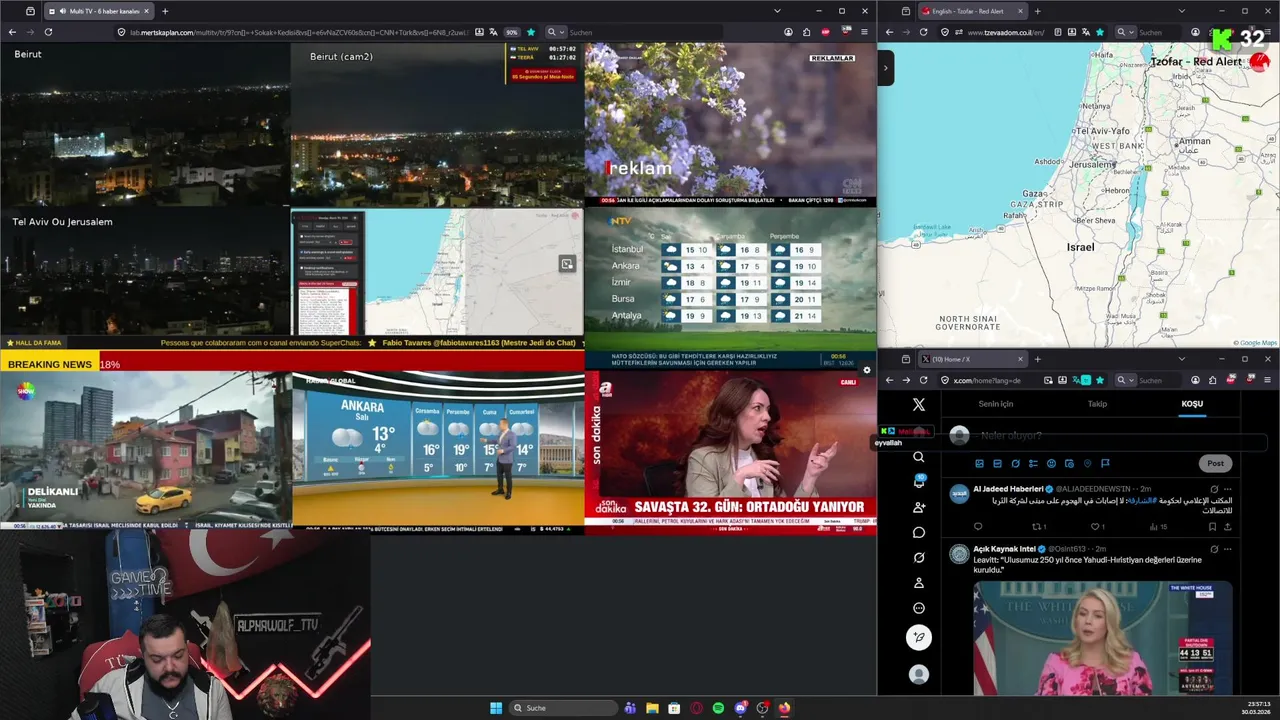1280x720 pixels.
Task: Play the White House briefing video
Action: coord(1103,638)
